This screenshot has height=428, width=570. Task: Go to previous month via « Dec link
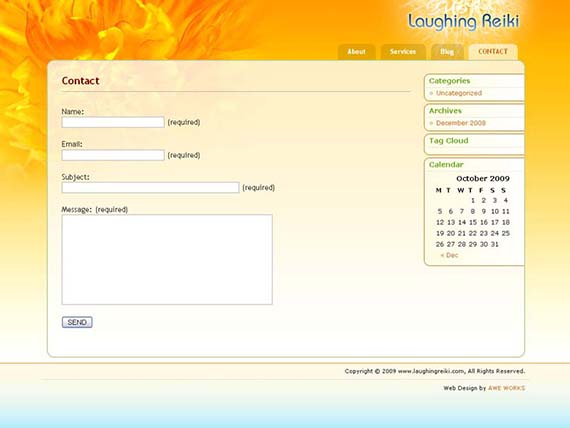(449, 255)
